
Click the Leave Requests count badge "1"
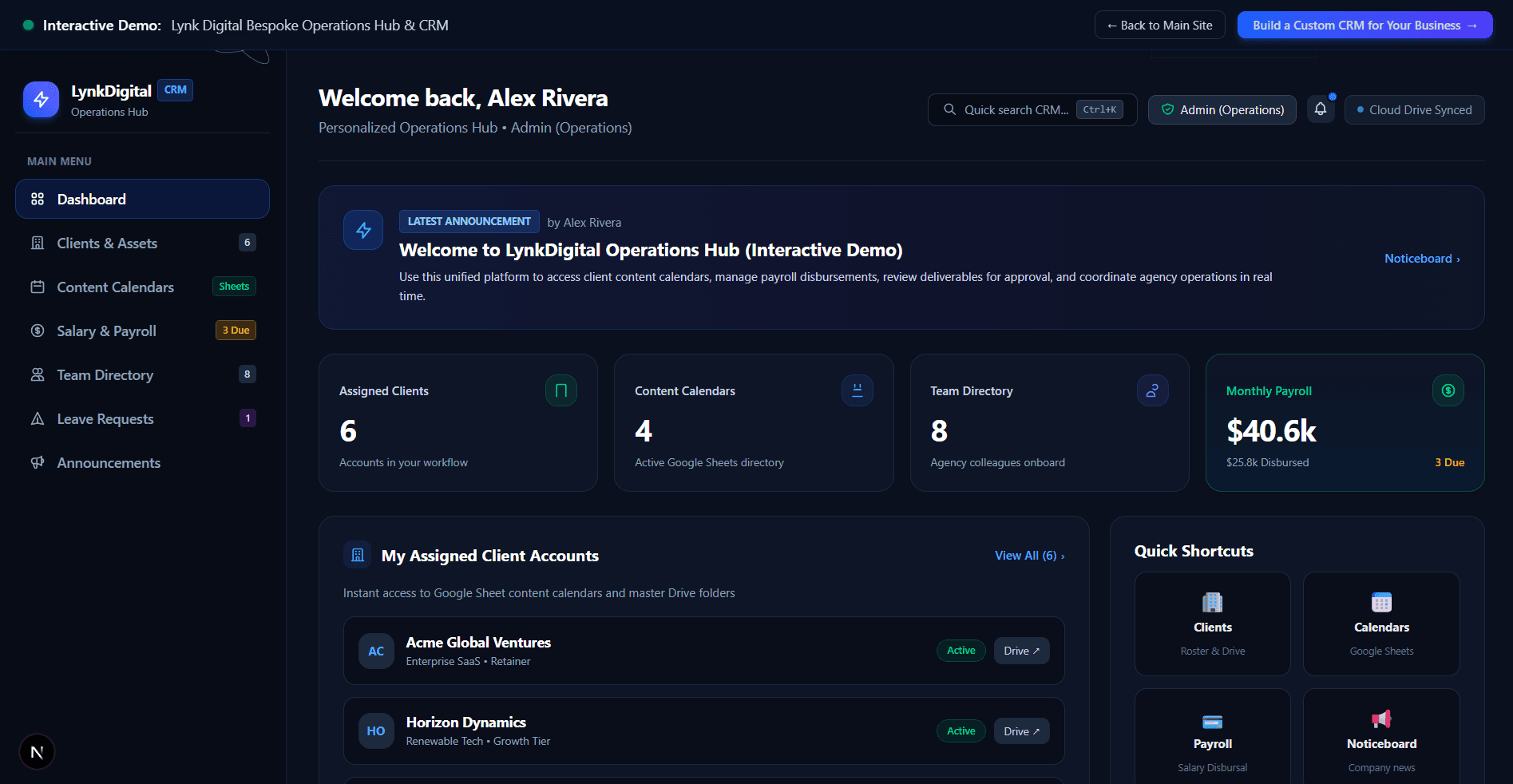pyautogui.click(x=248, y=418)
